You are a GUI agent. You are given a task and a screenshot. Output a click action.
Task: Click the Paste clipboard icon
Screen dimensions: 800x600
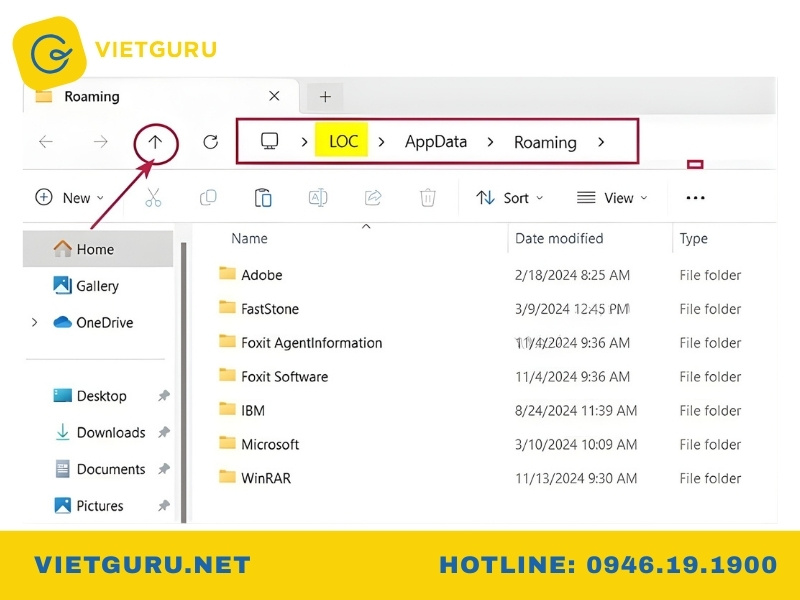coord(263,197)
